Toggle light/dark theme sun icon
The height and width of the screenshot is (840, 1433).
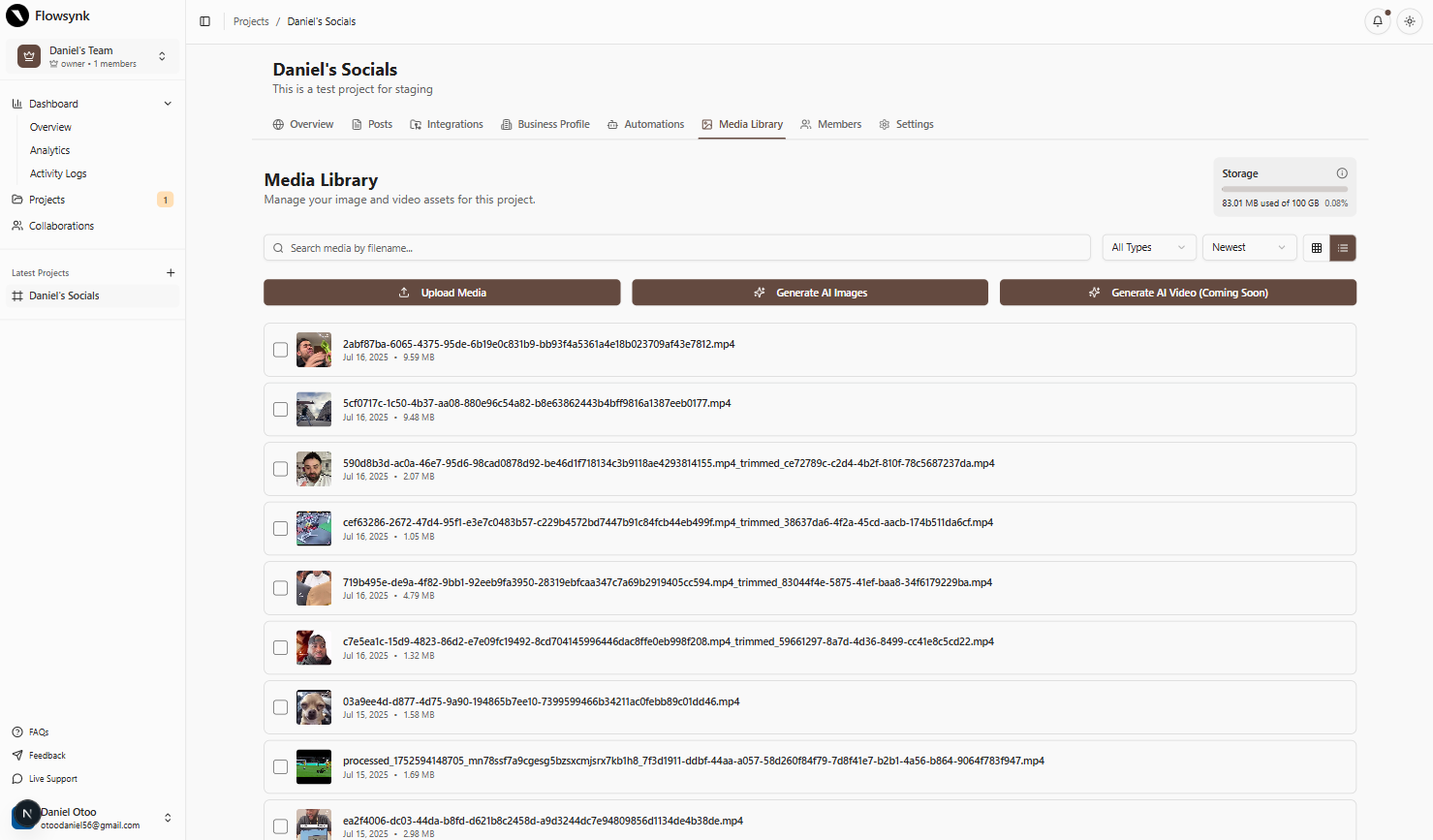1410,21
